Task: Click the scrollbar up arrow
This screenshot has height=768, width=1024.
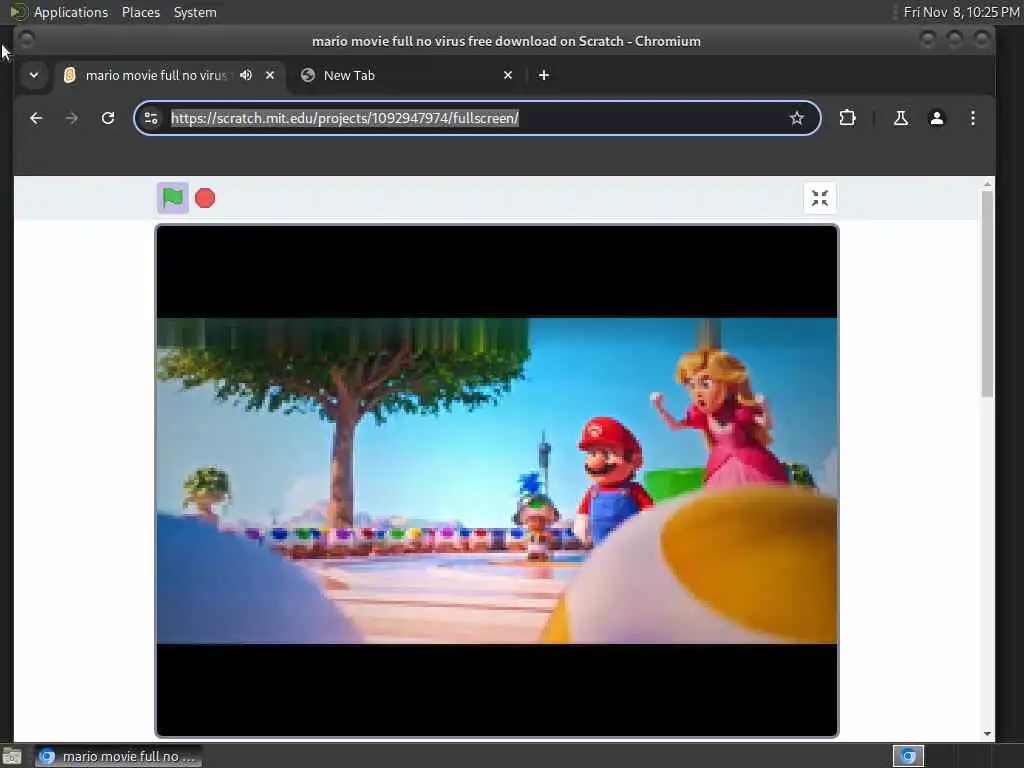Action: [987, 185]
